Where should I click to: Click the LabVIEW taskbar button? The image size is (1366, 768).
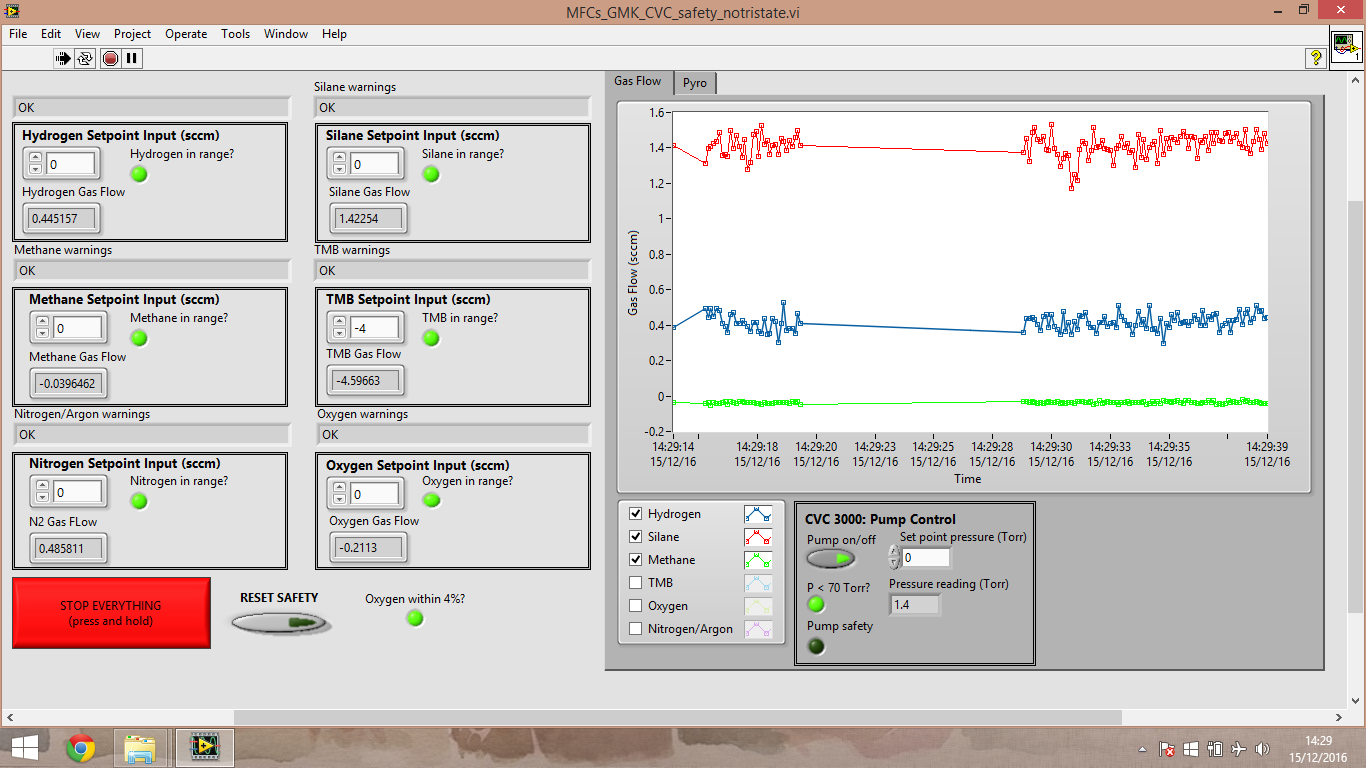coord(205,747)
